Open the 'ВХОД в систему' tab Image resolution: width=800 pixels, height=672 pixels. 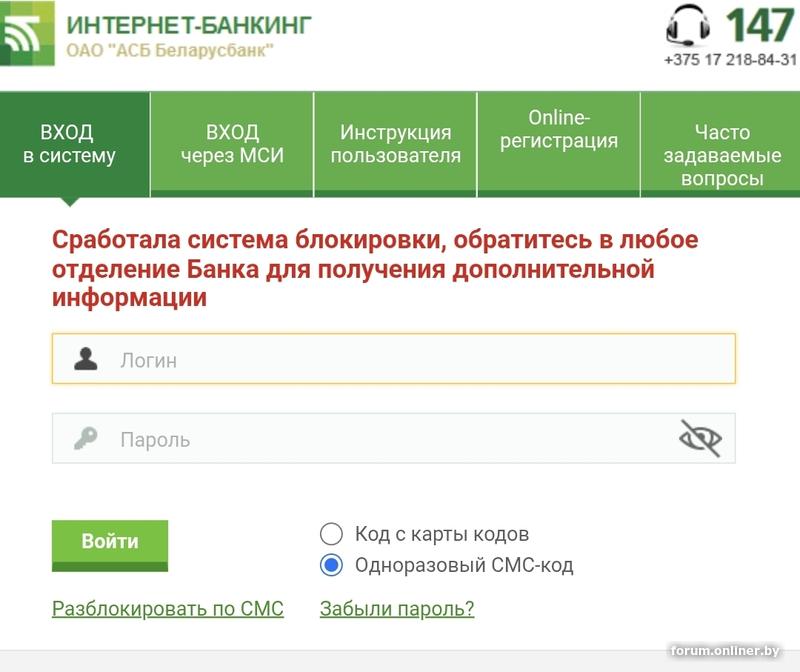[x=74, y=144]
